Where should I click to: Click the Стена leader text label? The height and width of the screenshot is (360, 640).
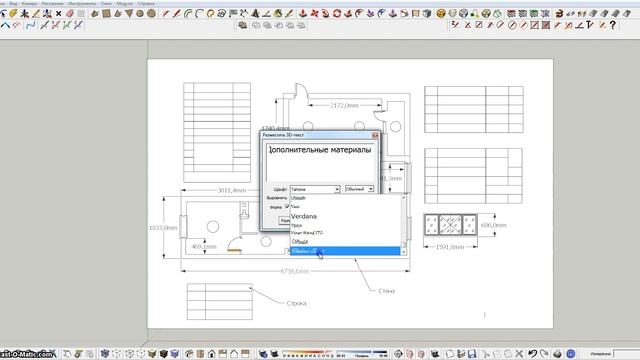click(387, 291)
